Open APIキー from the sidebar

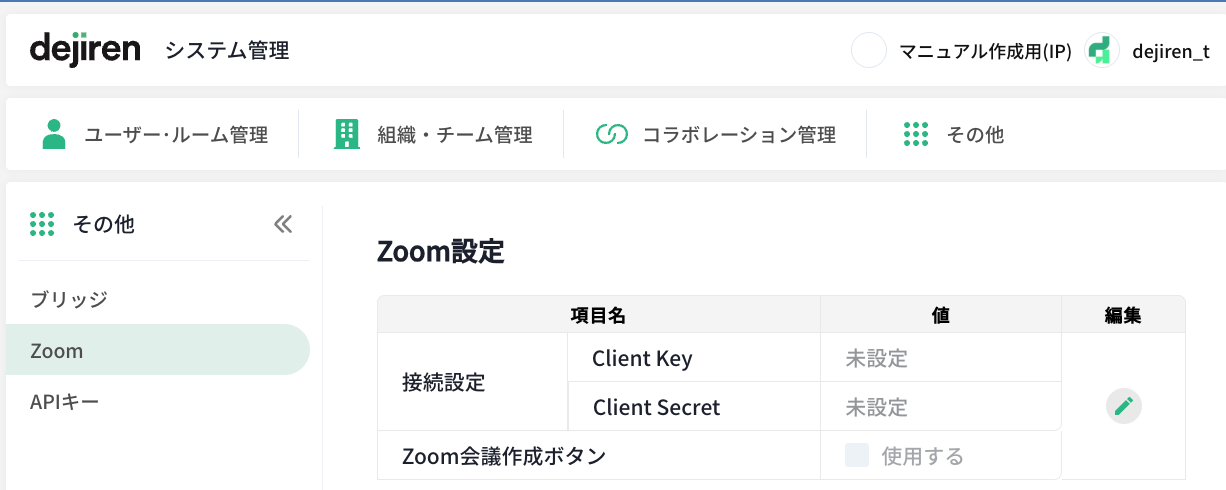65,402
